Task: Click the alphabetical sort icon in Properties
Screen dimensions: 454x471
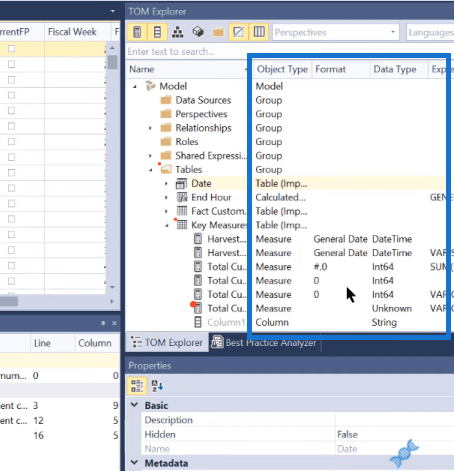Action: point(157,386)
